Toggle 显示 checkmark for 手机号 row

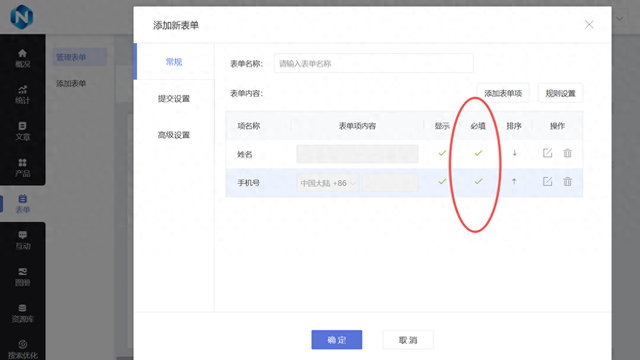click(442, 182)
